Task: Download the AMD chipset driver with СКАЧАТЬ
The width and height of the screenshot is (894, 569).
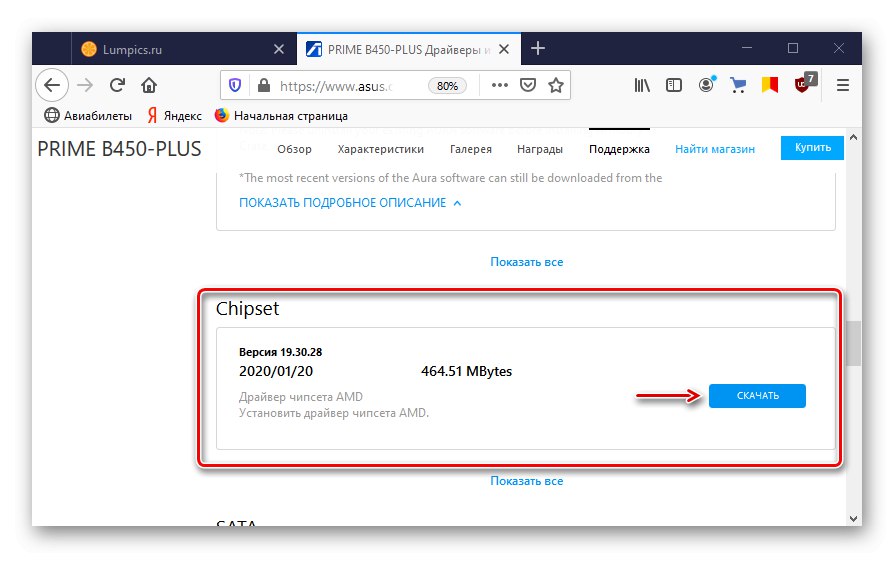Action: [x=757, y=396]
